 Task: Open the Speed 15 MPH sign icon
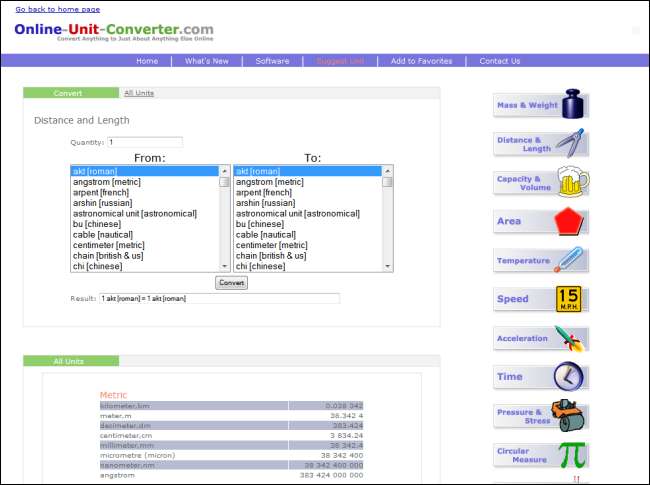(568, 298)
